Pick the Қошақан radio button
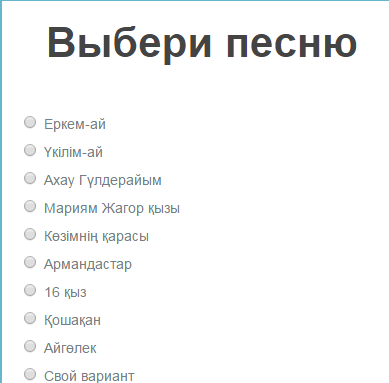The image size is (389, 383). click(30, 318)
